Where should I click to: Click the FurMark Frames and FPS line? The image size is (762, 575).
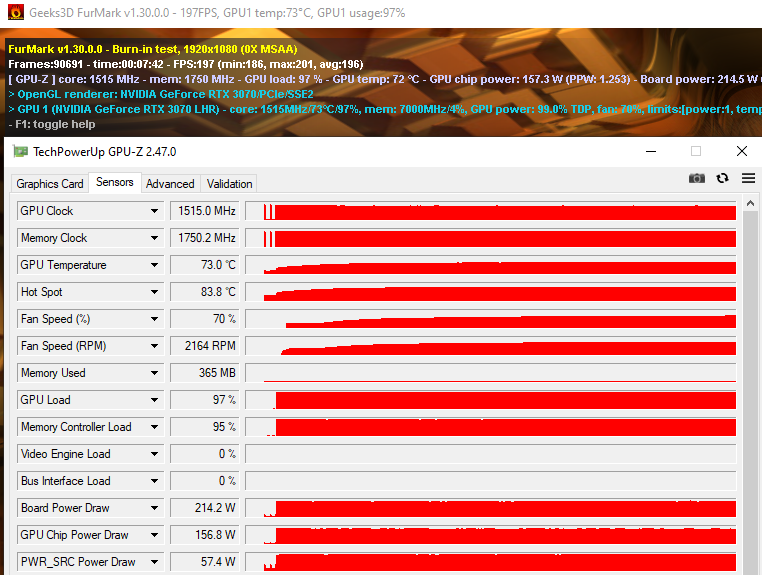click(186, 64)
